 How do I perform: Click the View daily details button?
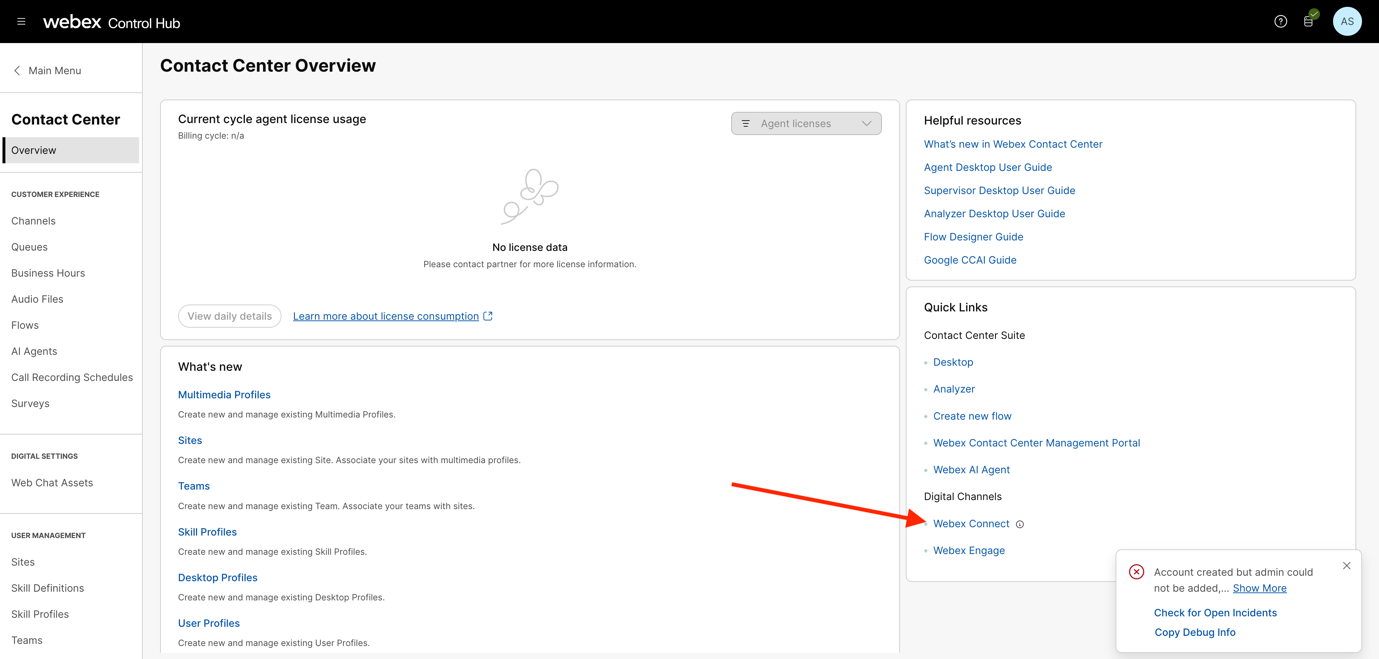[x=229, y=316]
